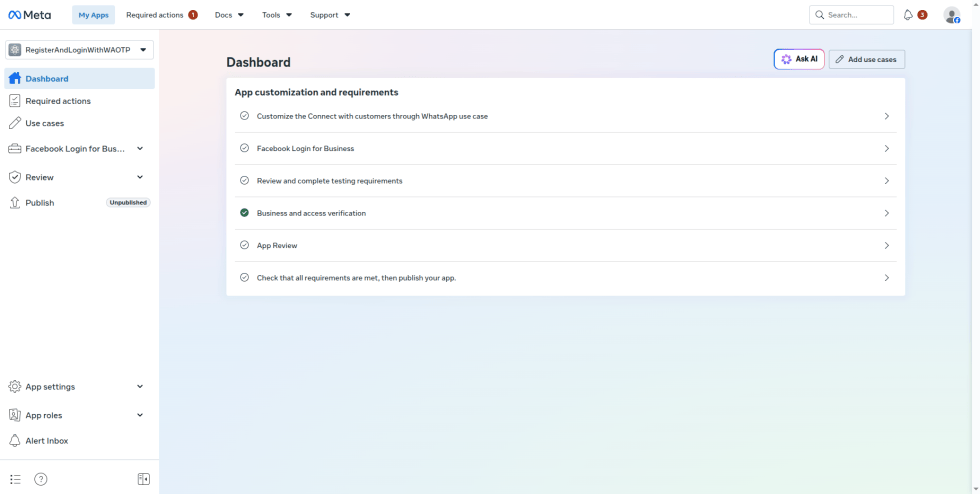This screenshot has height=494, width=980.
Task: Open the publish your app row arrow
Action: (886, 278)
